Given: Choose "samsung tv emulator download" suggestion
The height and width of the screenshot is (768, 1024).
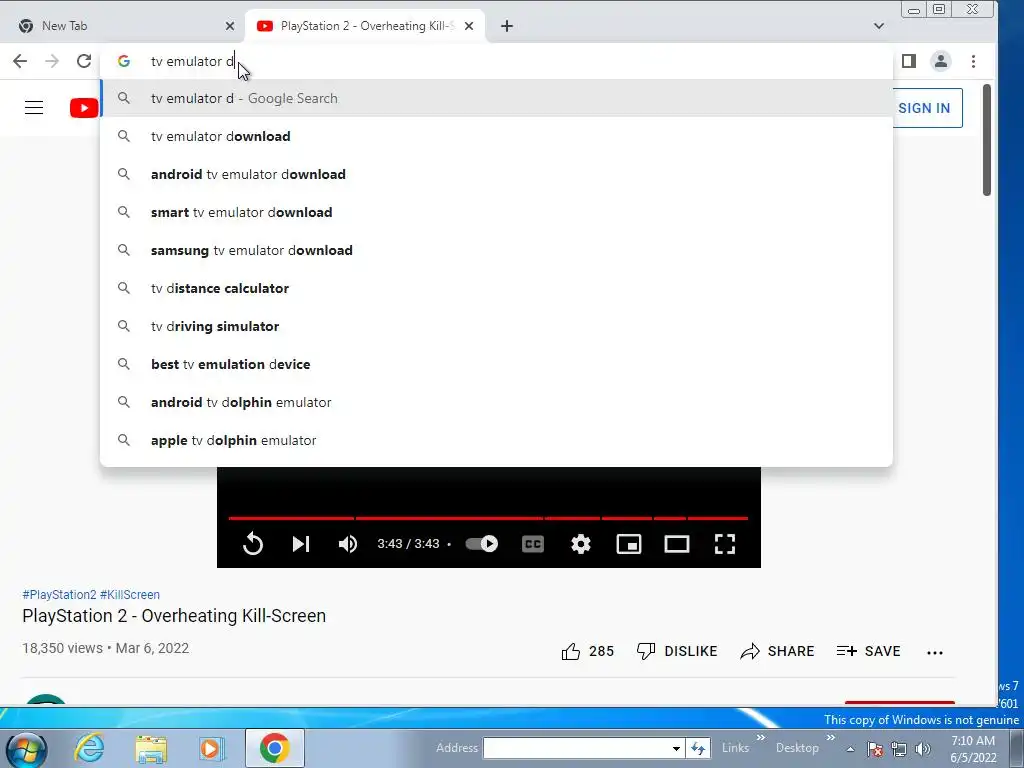Looking at the screenshot, I should point(496,250).
